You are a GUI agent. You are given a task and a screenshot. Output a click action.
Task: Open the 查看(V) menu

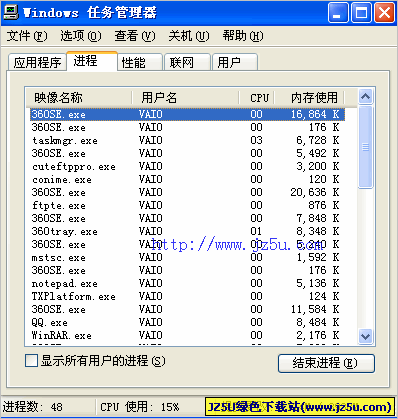pyautogui.click(x=135, y=36)
